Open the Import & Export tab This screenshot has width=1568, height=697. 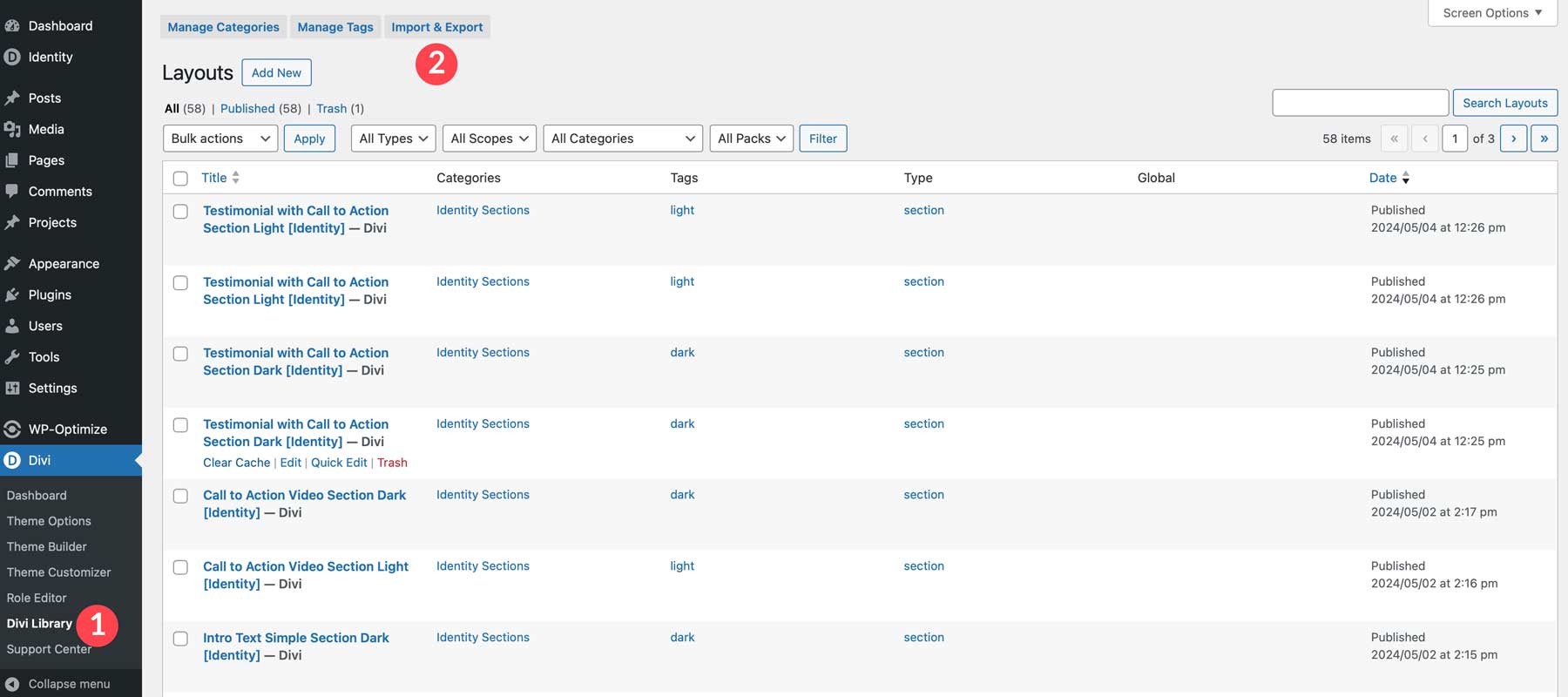(x=436, y=27)
